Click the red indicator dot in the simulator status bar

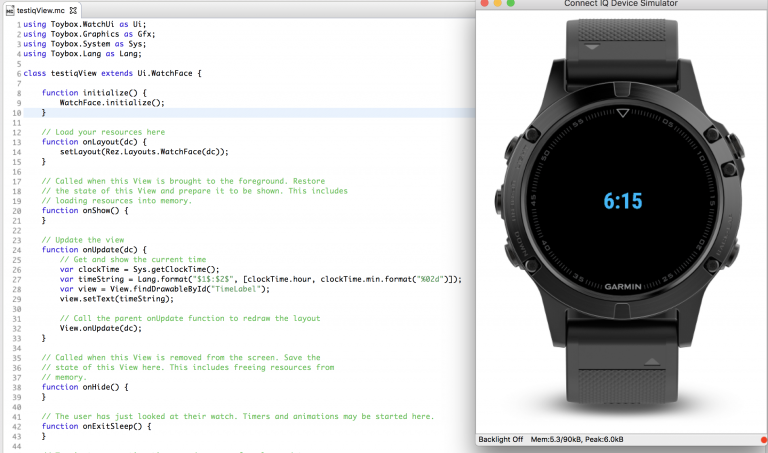764,440
